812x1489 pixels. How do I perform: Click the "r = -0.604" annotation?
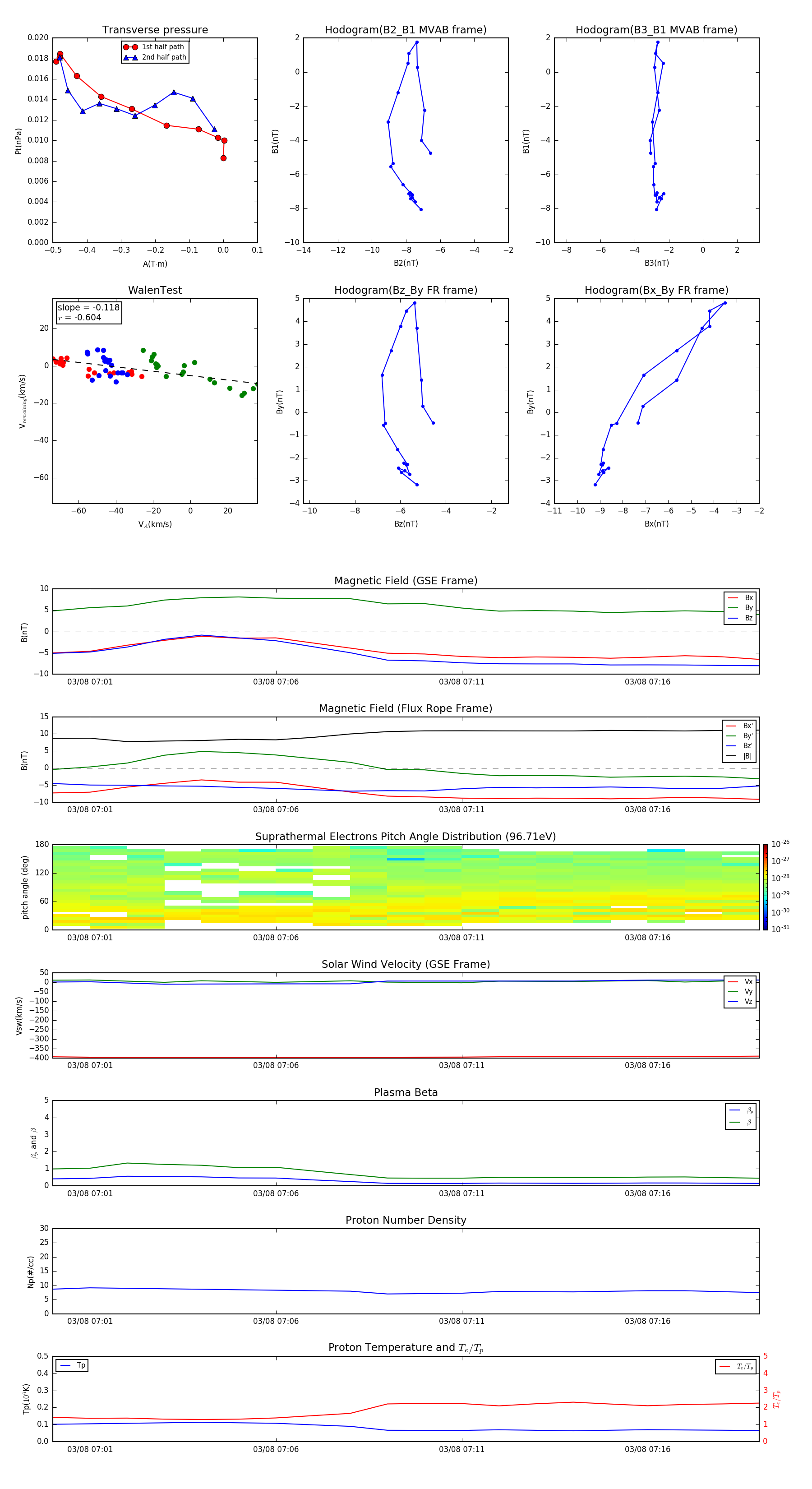click(80, 317)
